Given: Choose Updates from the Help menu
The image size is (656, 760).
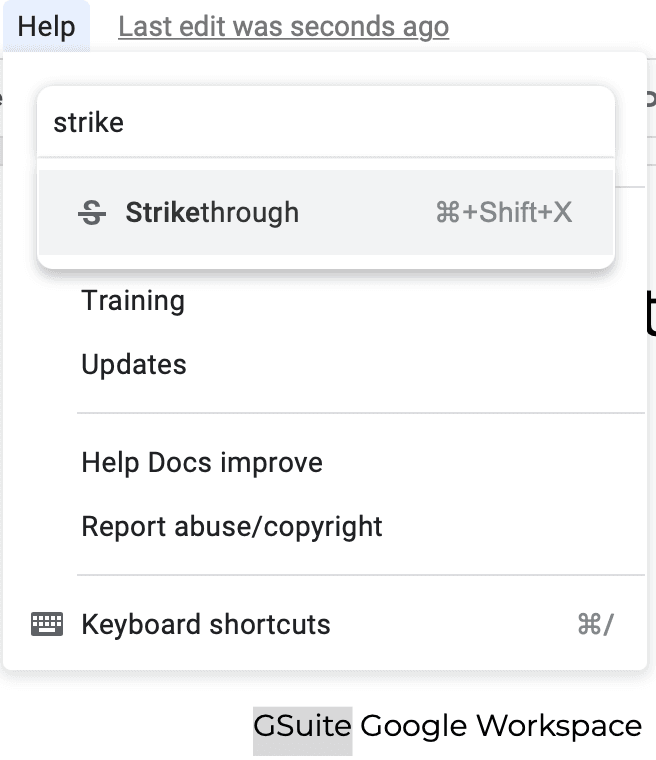Looking at the screenshot, I should tap(134, 364).
